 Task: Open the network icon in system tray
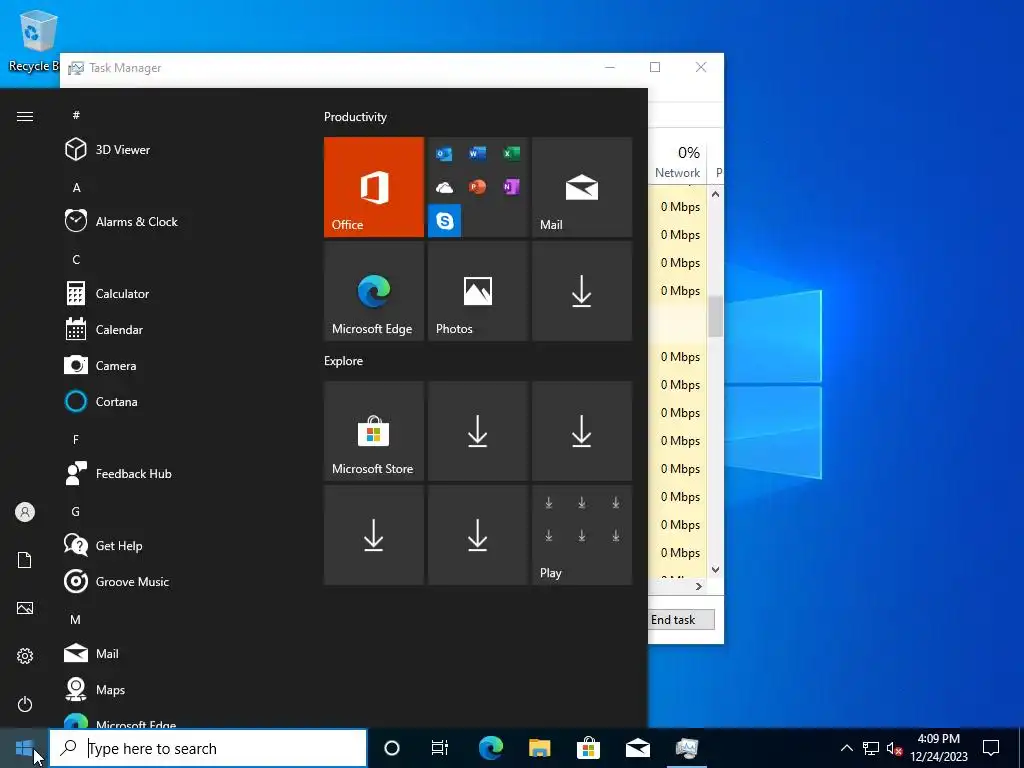click(871, 748)
